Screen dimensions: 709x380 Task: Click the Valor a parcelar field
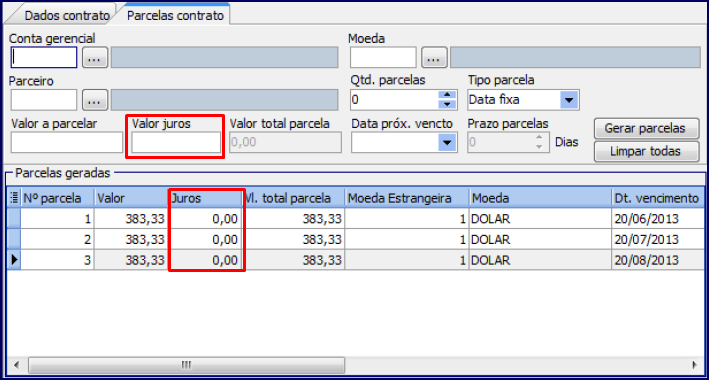(x=67, y=142)
